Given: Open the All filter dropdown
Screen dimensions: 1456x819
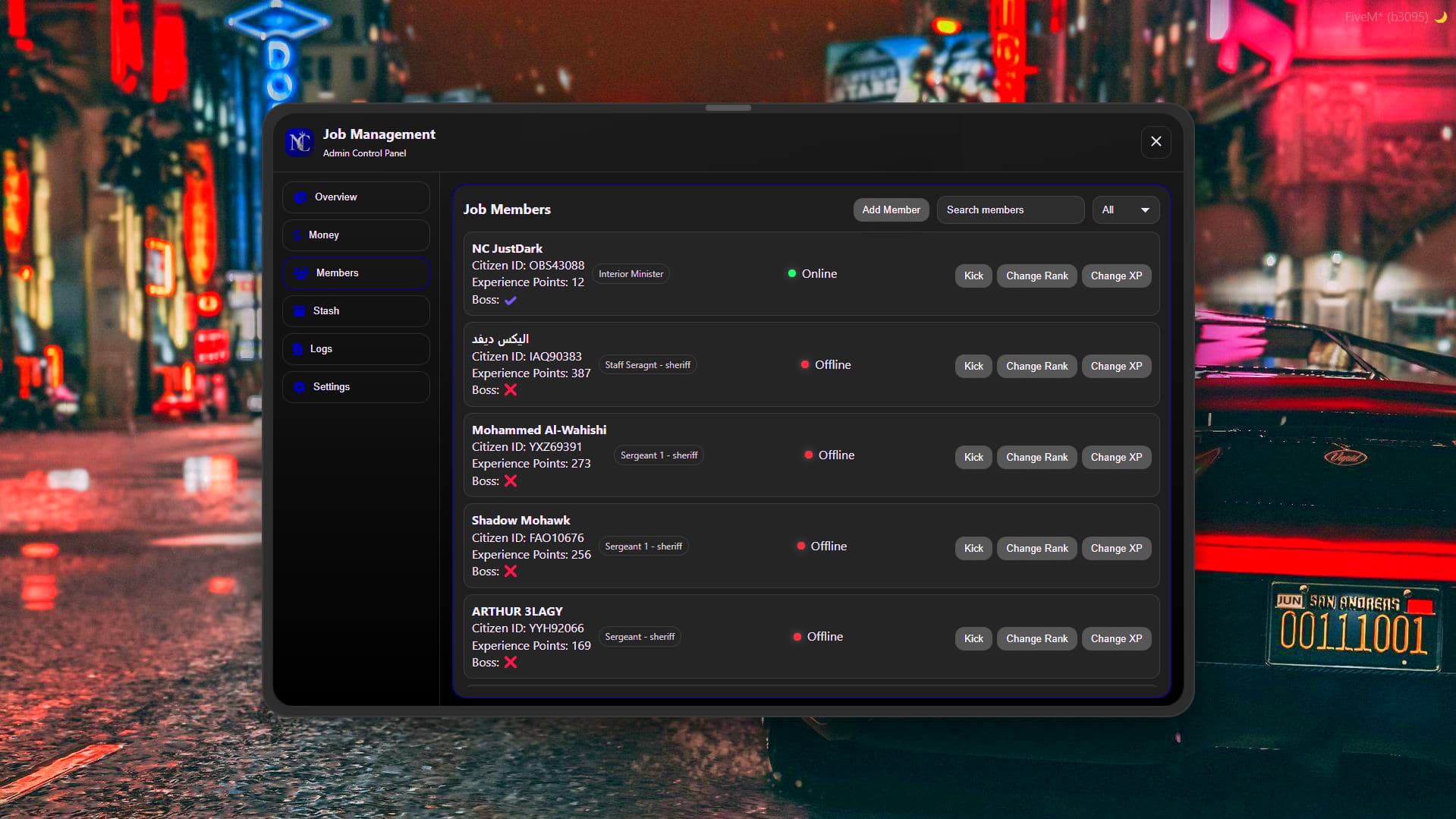Looking at the screenshot, I should (1125, 209).
